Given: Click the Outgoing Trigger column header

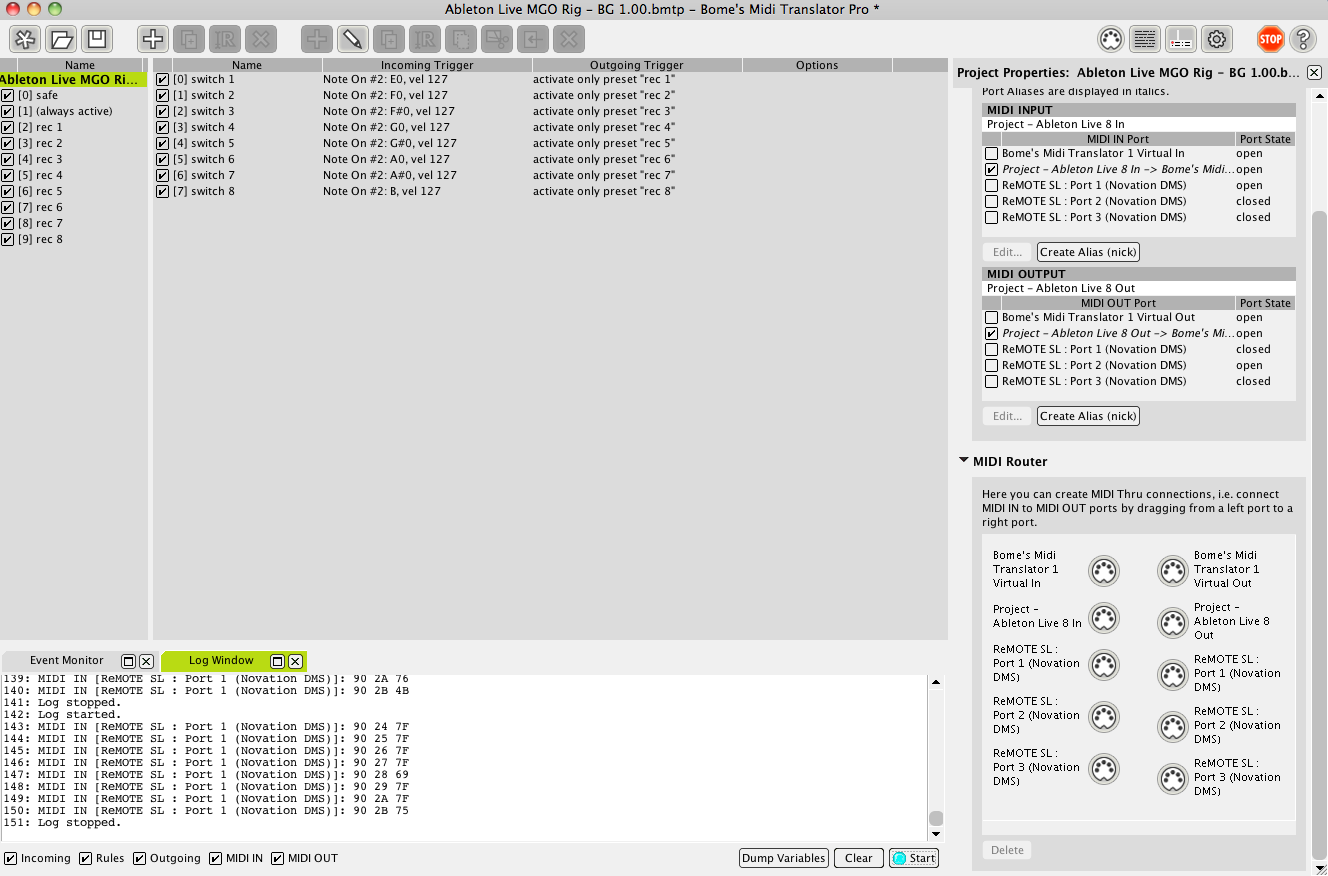Looking at the screenshot, I should pos(637,65).
